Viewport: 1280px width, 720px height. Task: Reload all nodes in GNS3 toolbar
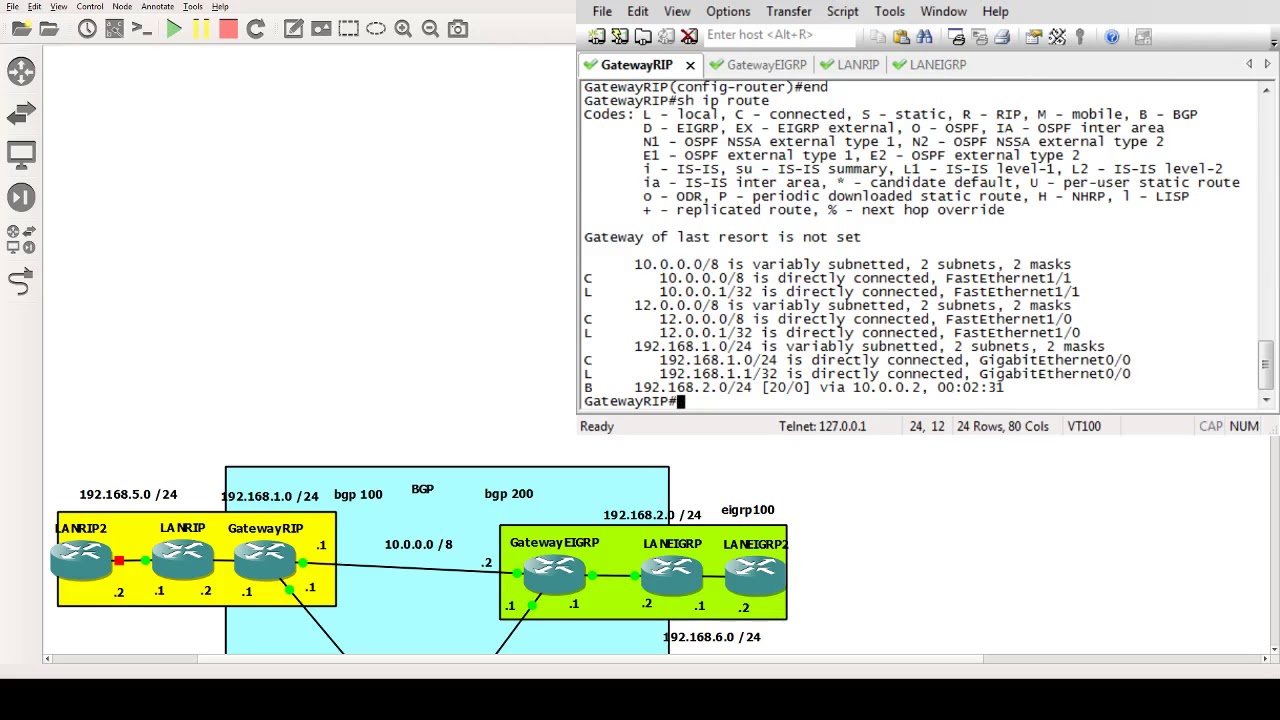[x=255, y=29]
